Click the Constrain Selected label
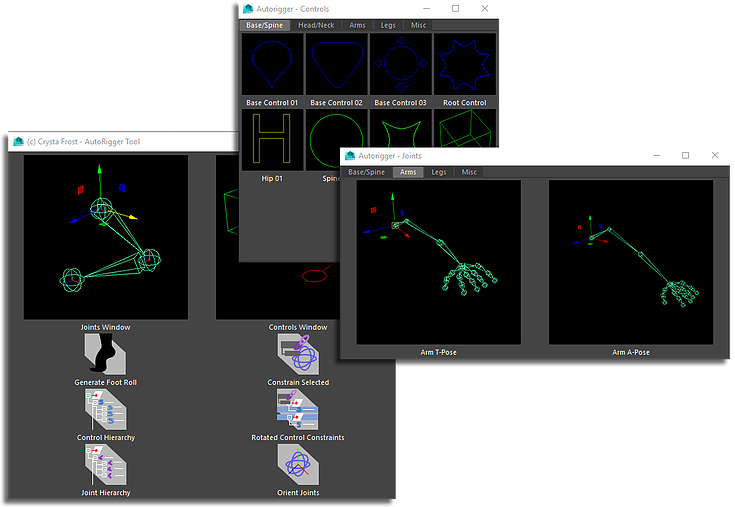 [298, 382]
